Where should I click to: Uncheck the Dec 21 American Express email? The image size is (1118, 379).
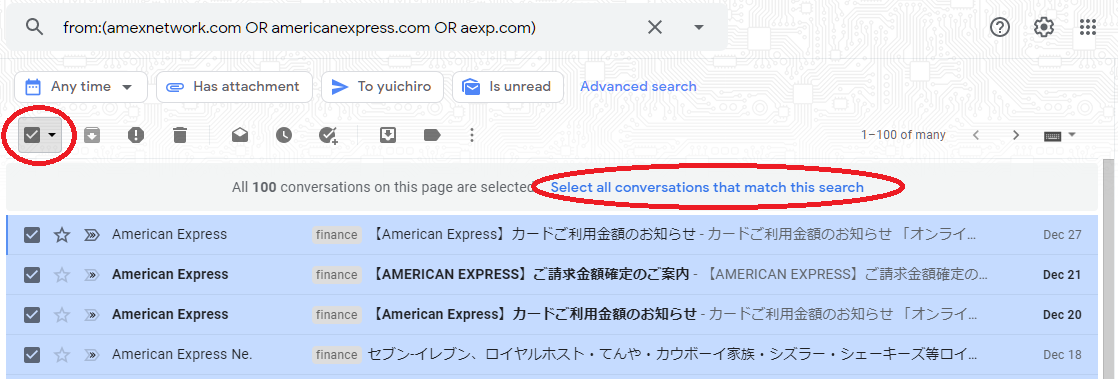point(31,275)
